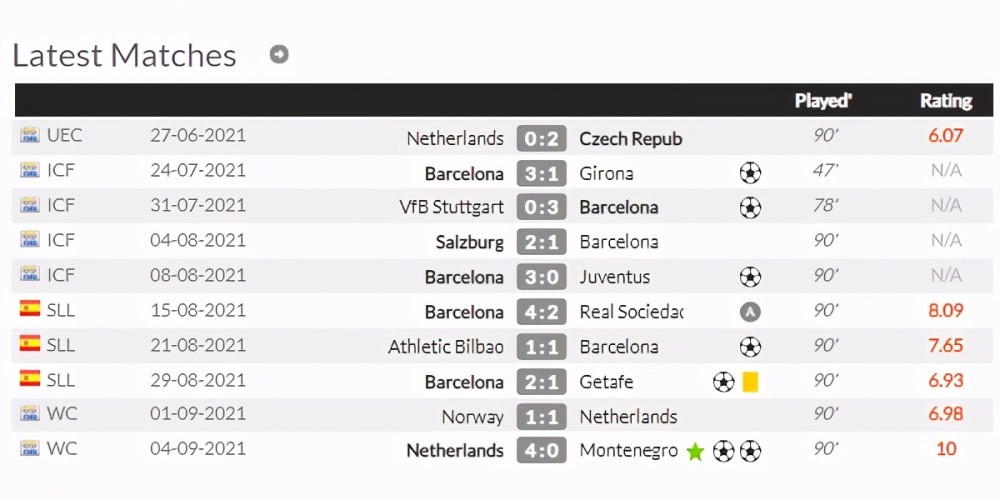Click the goal ball icon in Girona row
Image resolution: width=1000 pixels, height=500 pixels.
750,173
